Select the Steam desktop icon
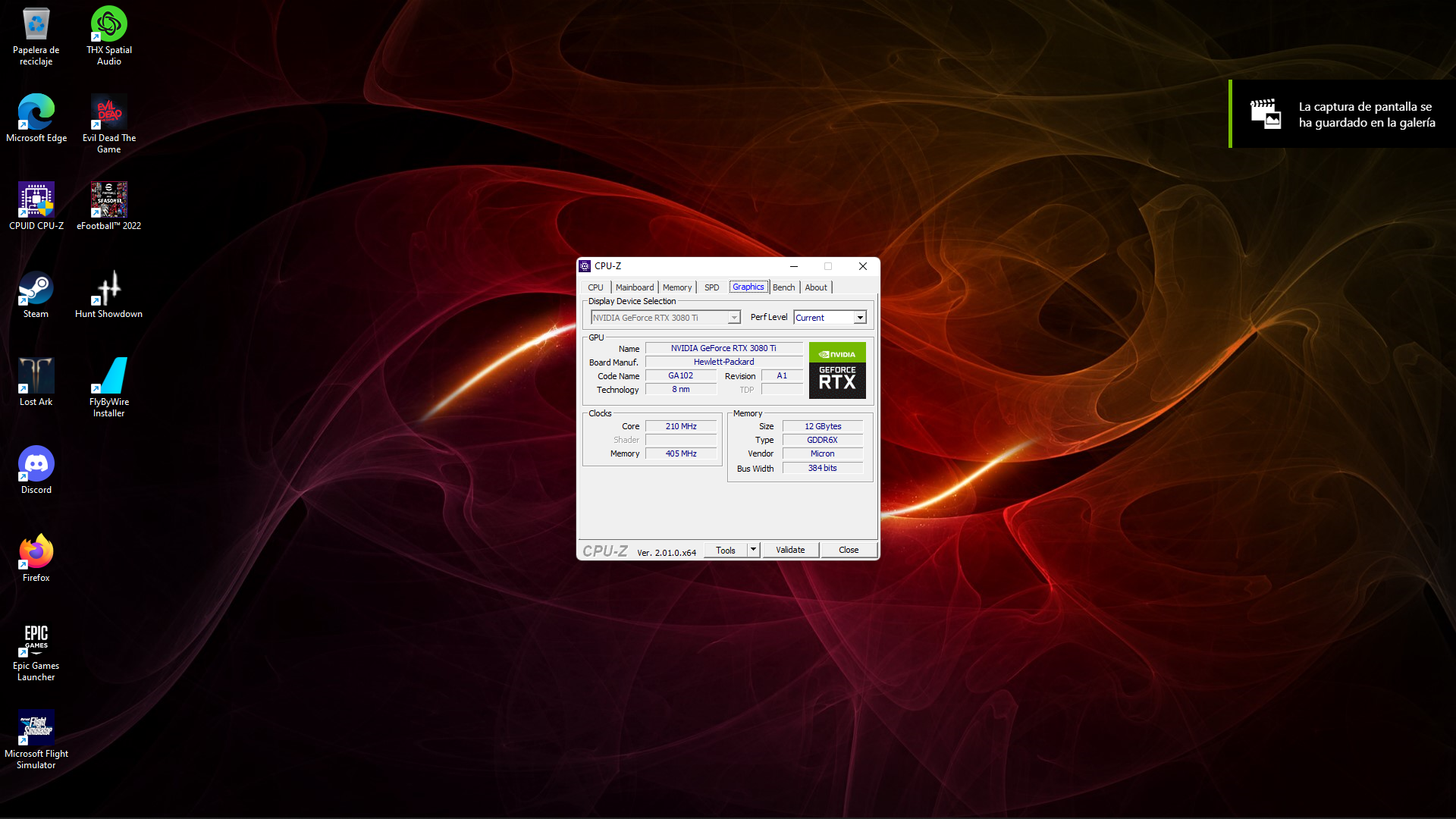The width and height of the screenshot is (1456, 819). 36,289
